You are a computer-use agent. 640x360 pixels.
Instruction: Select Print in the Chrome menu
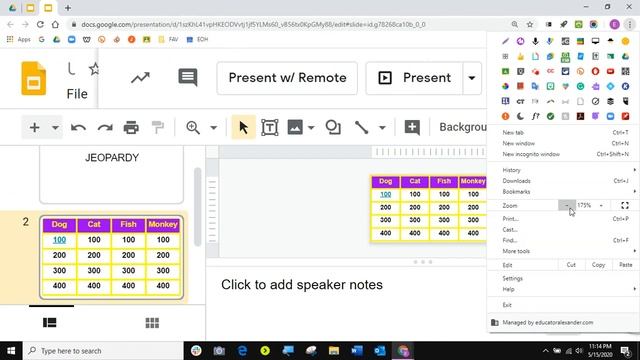563,219
